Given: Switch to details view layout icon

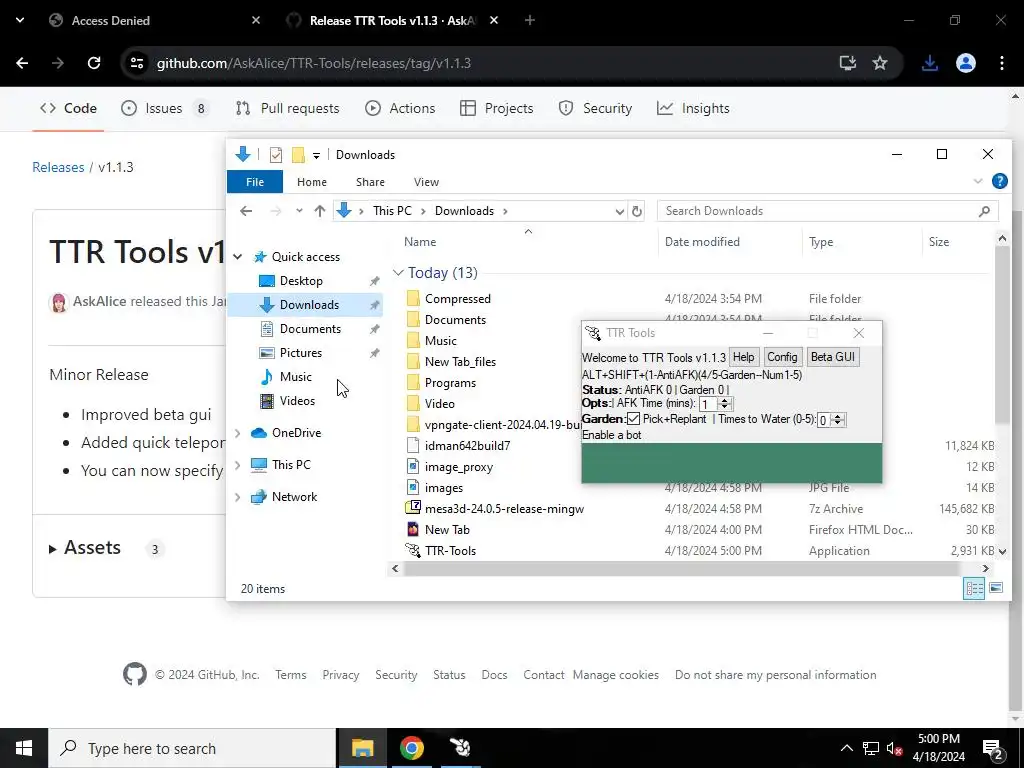Looking at the screenshot, I should pyautogui.click(x=974, y=589).
